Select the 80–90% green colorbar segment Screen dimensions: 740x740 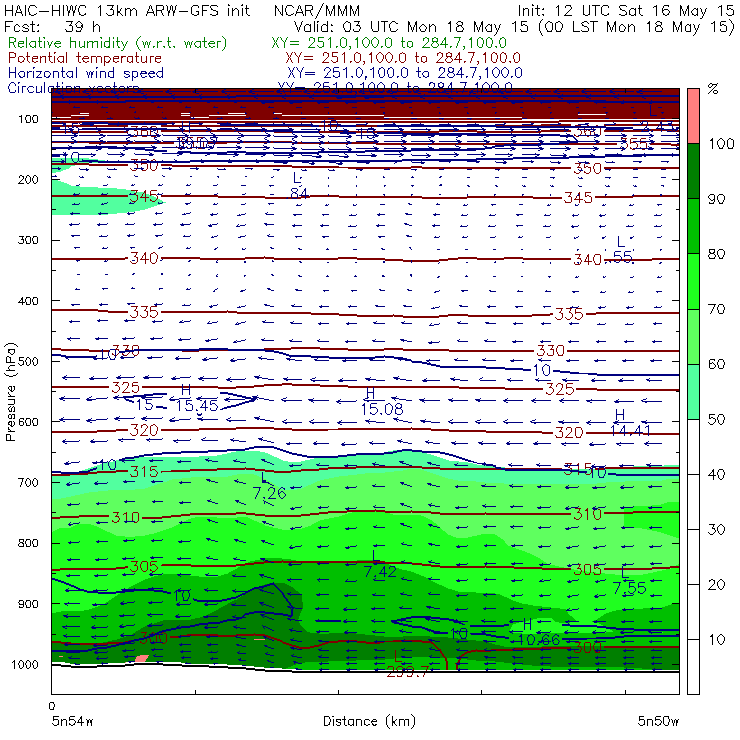pos(693,226)
